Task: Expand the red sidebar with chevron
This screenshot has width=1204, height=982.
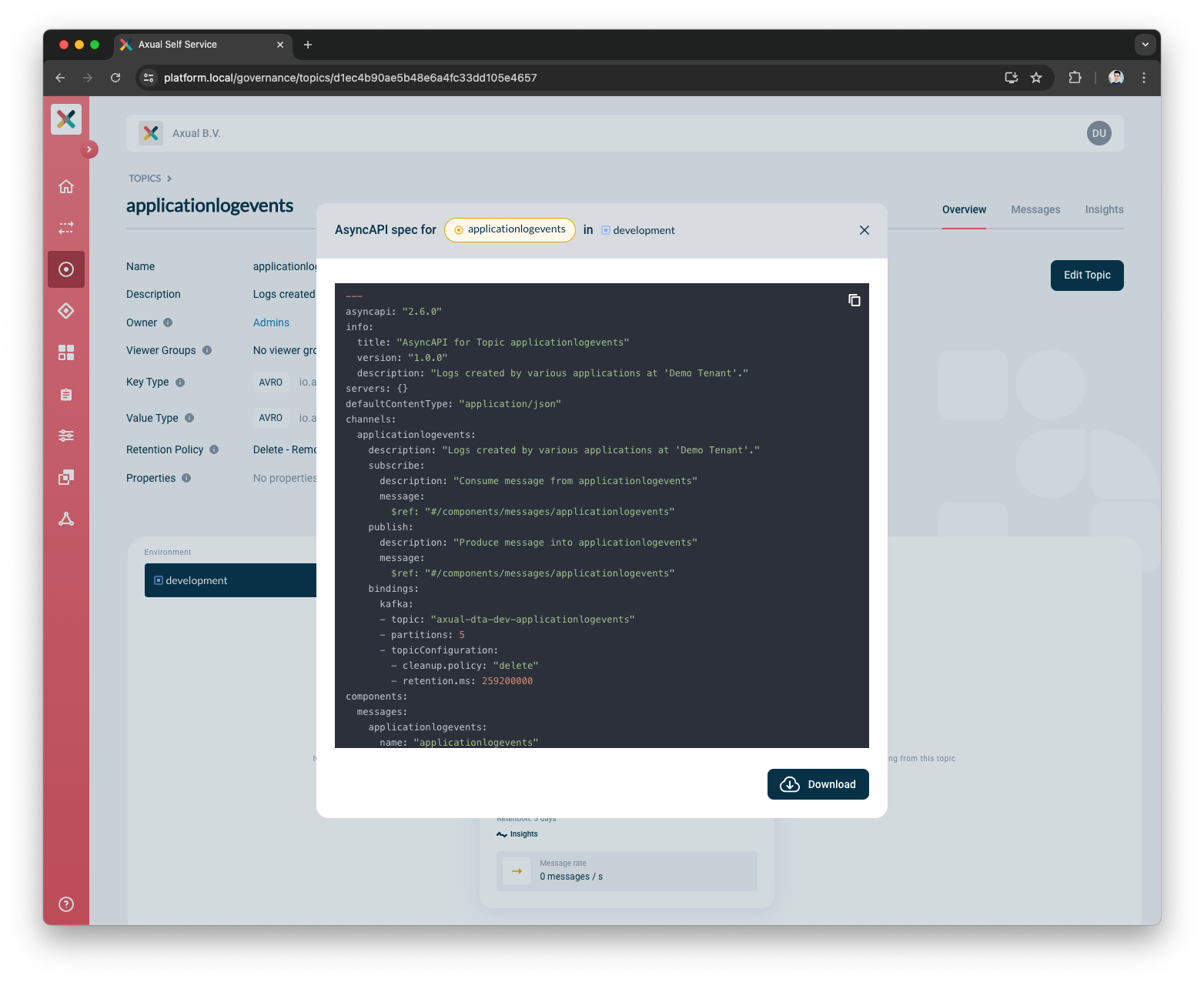Action: (x=89, y=149)
